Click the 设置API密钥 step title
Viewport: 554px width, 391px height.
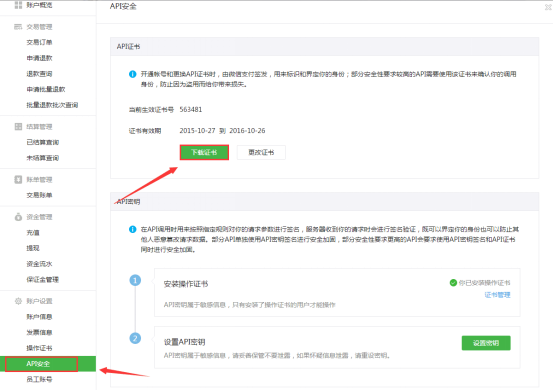coord(184,342)
